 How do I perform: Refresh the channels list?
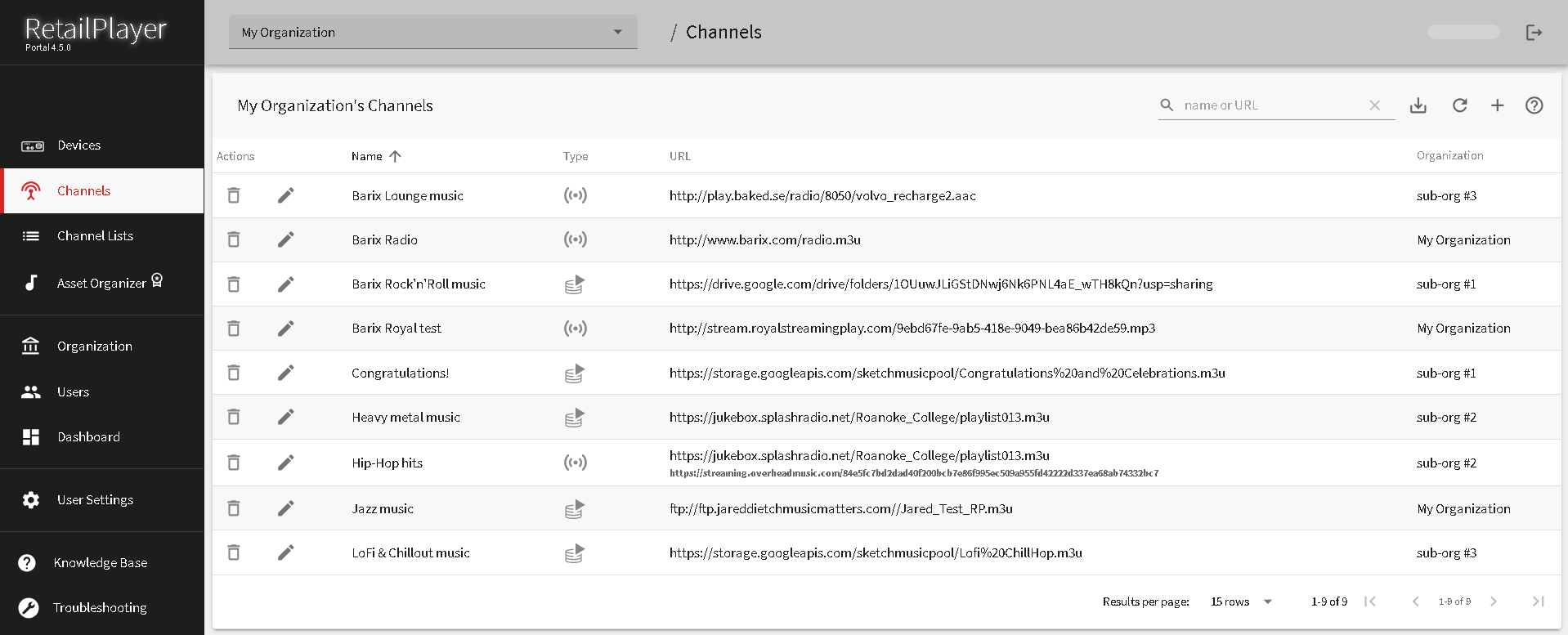1459,105
